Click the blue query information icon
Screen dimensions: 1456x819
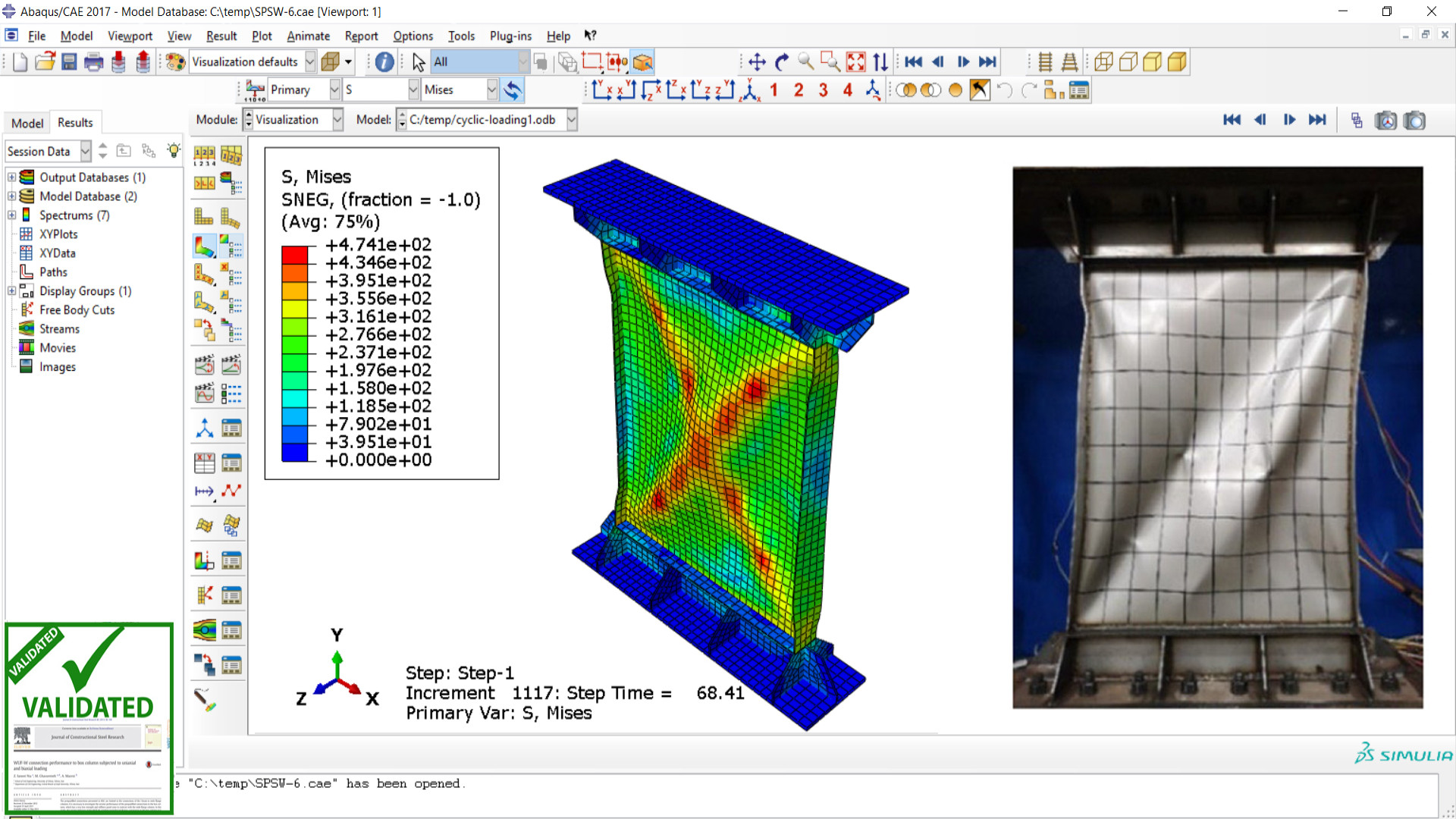coord(384,62)
